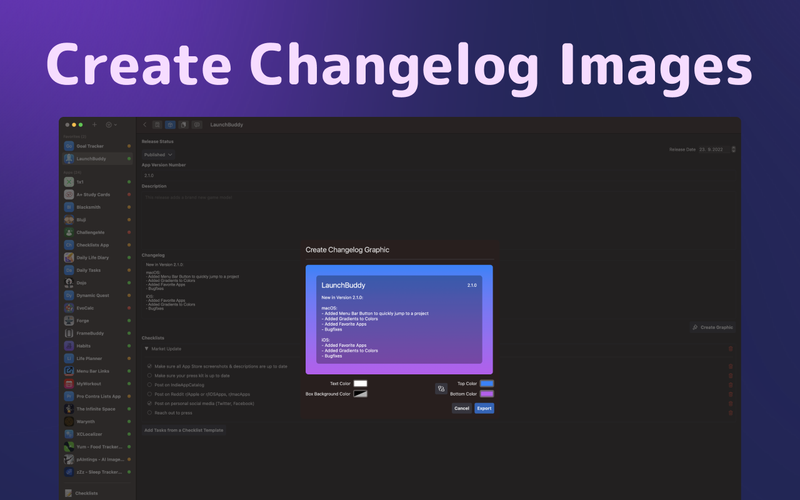Open the Bottom Color swatch

click(x=487, y=393)
